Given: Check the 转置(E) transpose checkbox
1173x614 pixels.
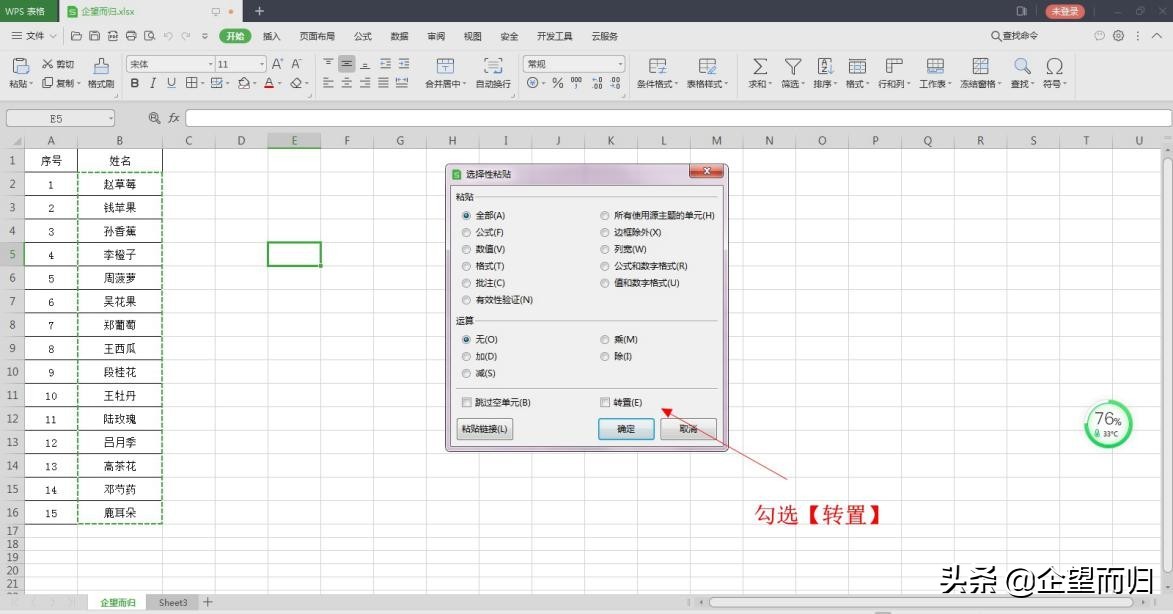Looking at the screenshot, I should [x=604, y=402].
